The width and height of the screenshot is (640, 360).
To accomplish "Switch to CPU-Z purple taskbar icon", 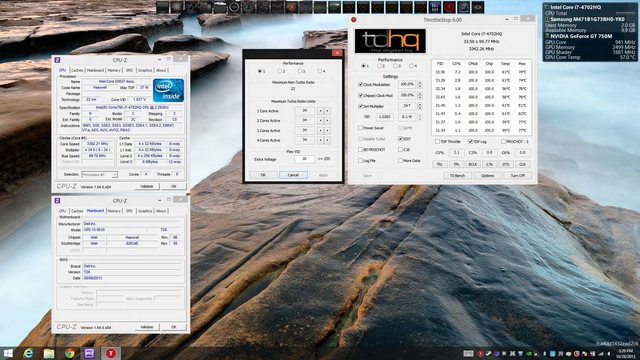I will point(90,353).
